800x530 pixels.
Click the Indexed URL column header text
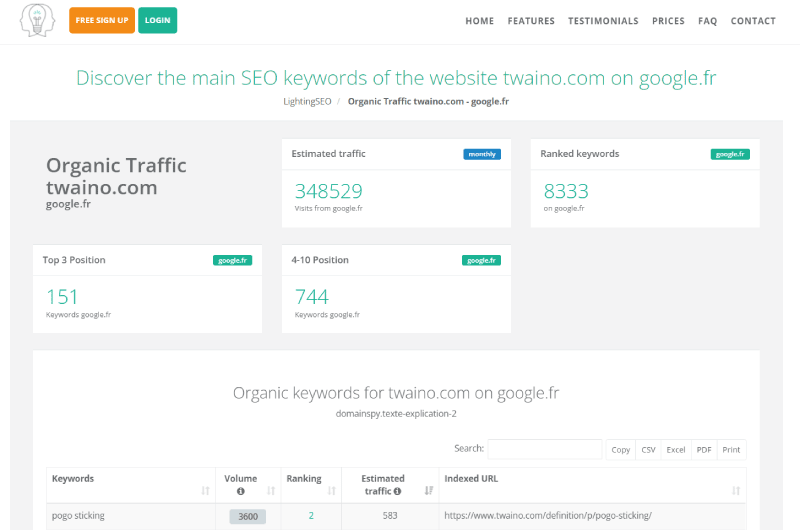(471, 478)
